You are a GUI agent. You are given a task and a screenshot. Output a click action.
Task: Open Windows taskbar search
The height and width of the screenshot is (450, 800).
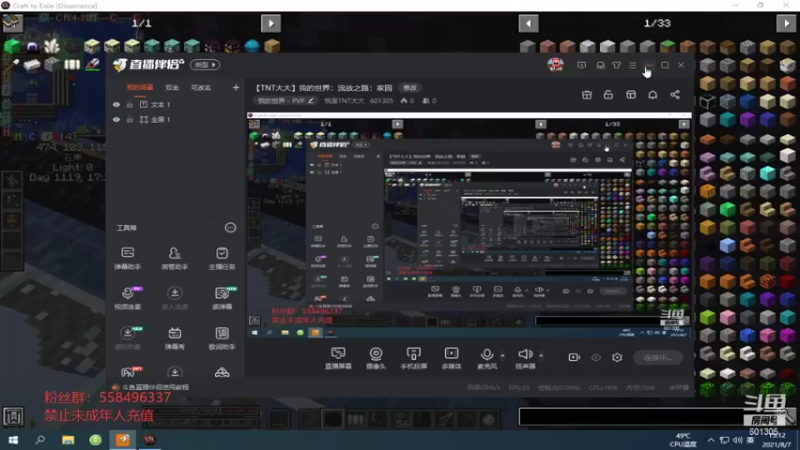coord(40,440)
